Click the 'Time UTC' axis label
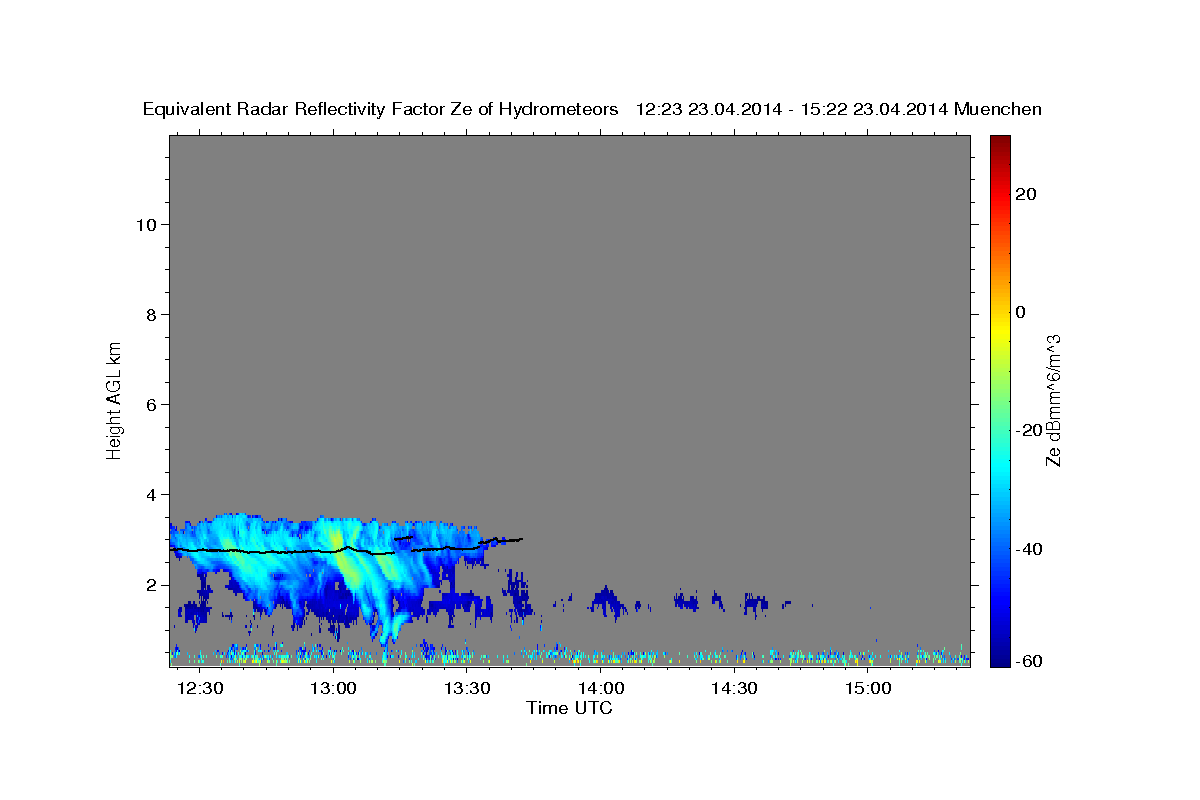Image resolution: width=1200 pixels, height=800 pixels. (569, 708)
